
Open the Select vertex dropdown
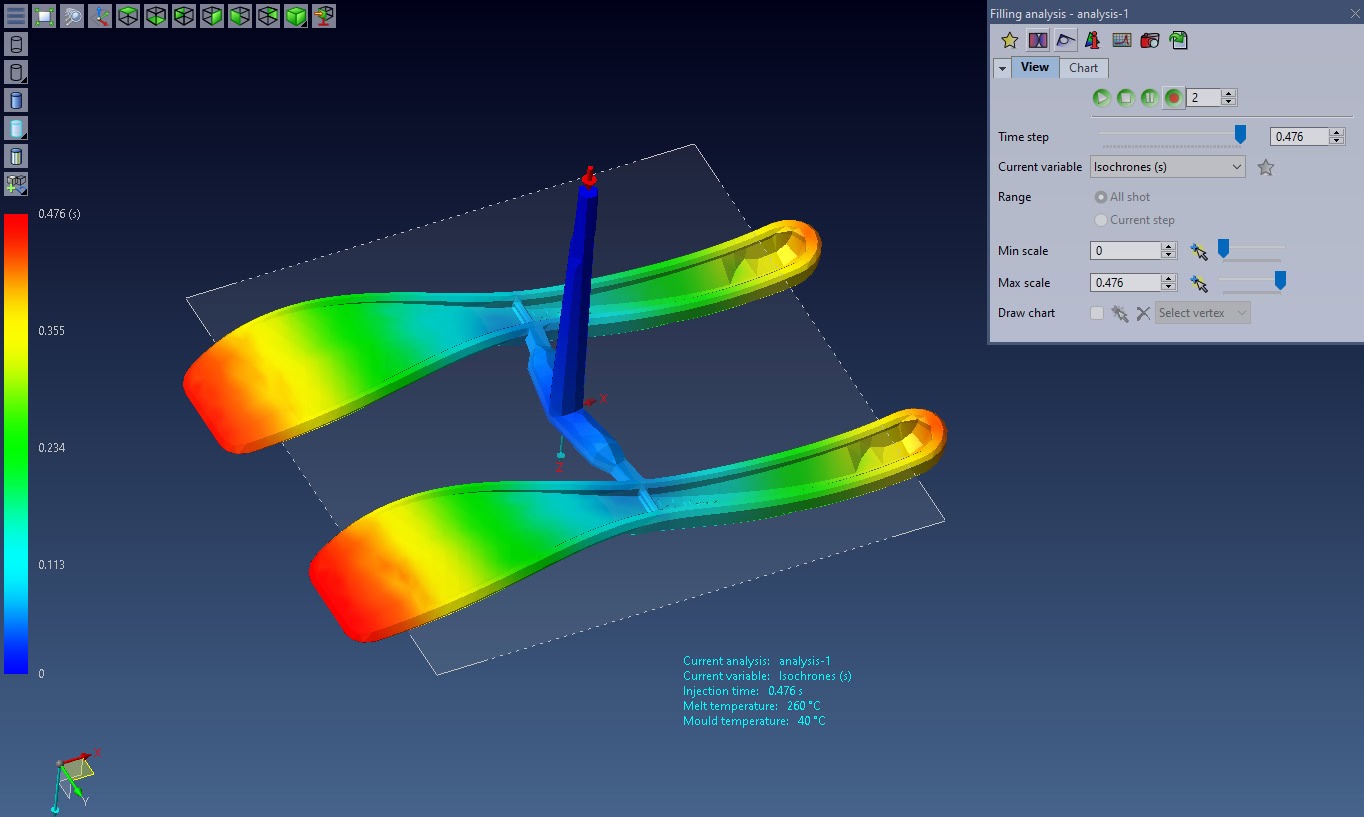click(x=1203, y=313)
